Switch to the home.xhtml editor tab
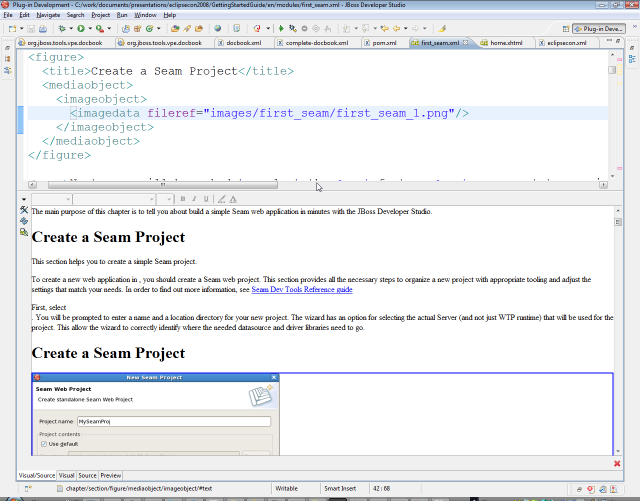640x501 pixels. pyautogui.click(x=506, y=43)
